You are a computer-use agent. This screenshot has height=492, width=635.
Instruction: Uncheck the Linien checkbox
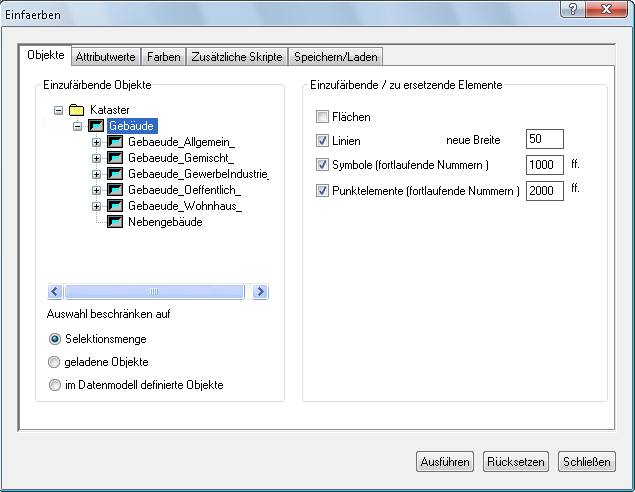point(323,141)
